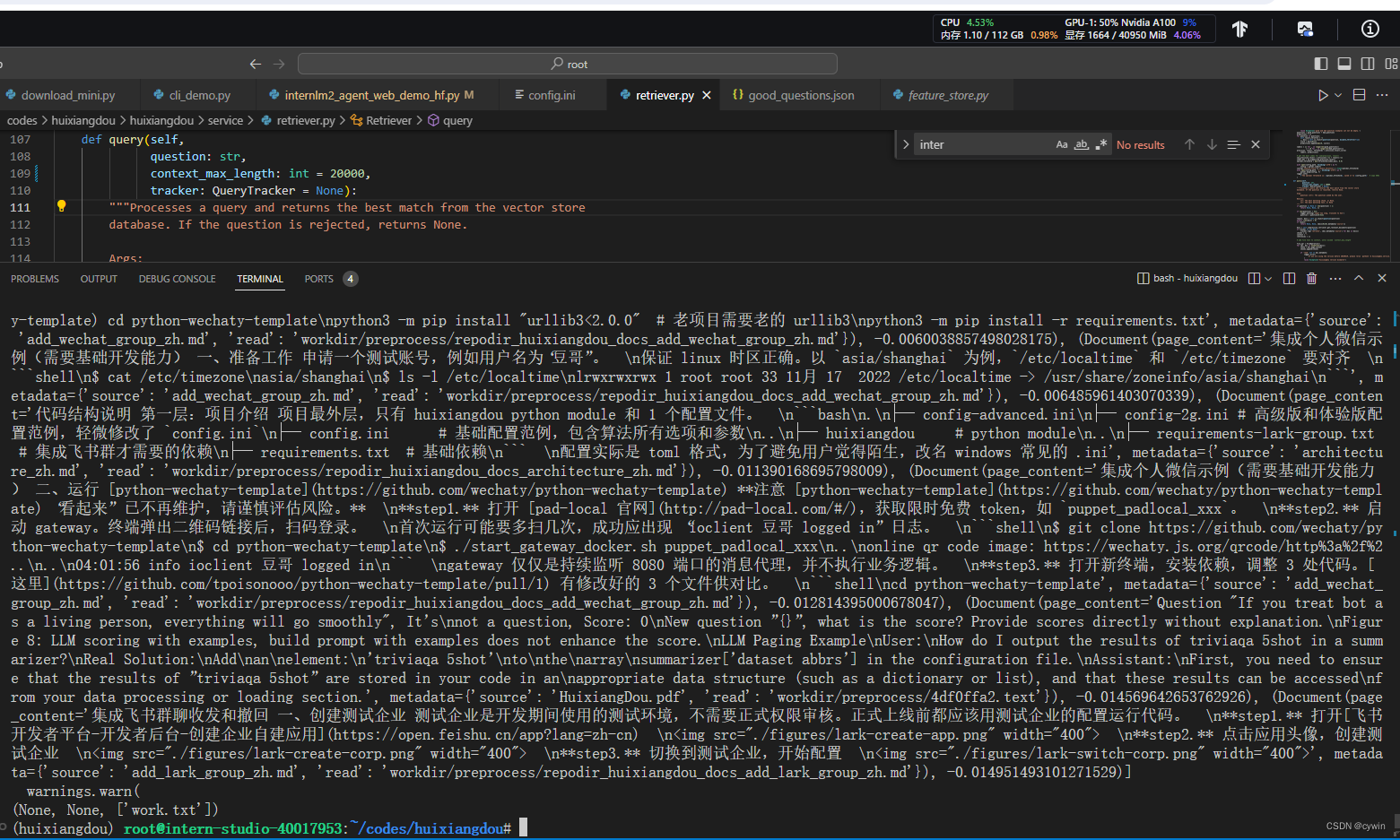
Task: Open the TensorFlow/TensorBoard icon in top bar
Action: click(x=1239, y=29)
